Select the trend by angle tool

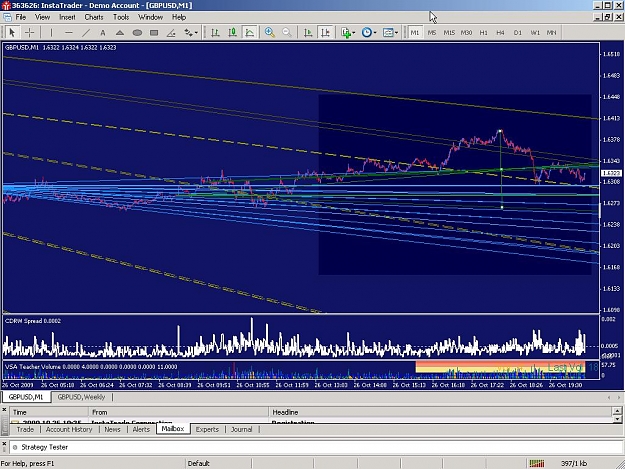171,33
